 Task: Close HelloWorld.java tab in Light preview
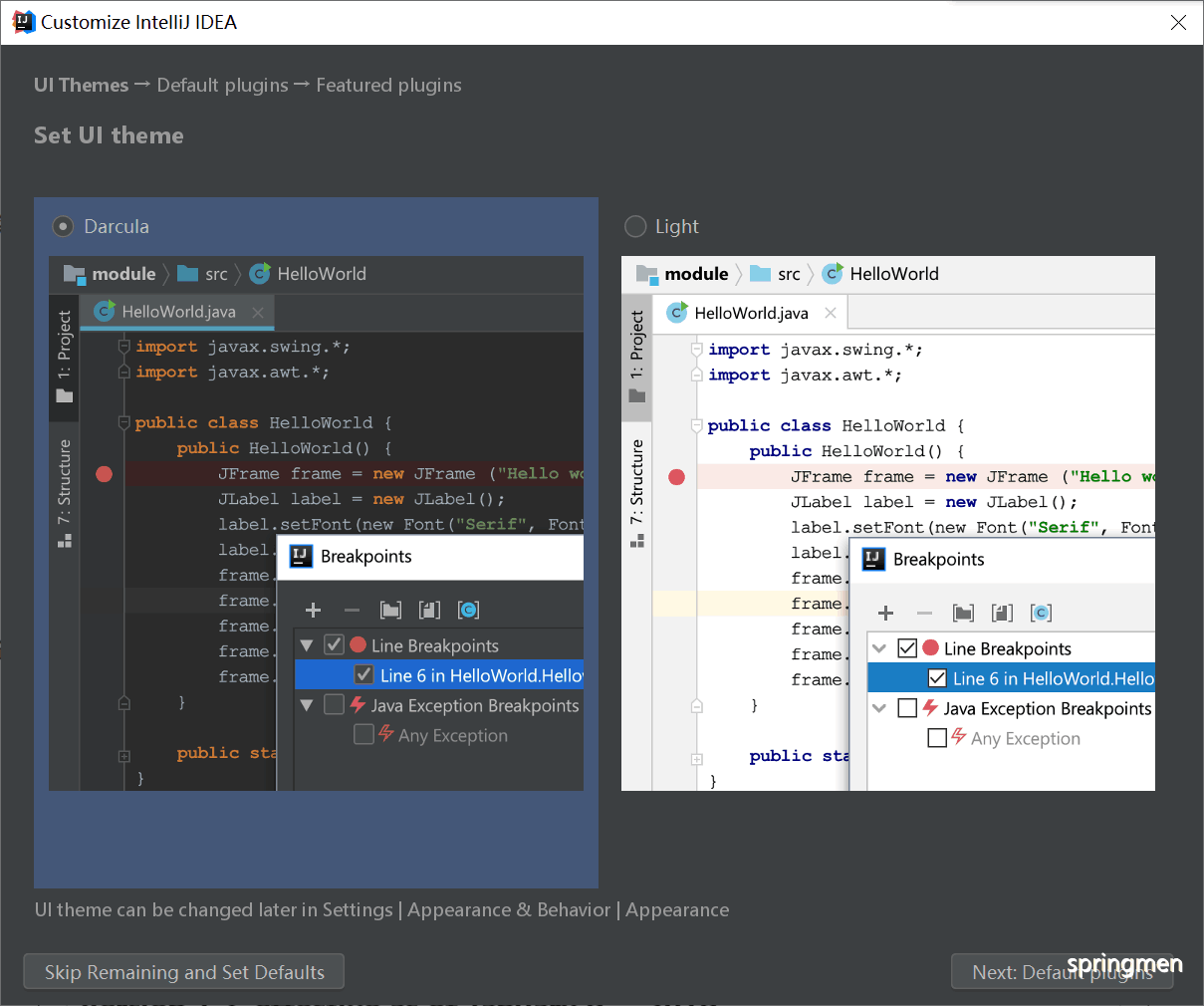click(x=831, y=313)
